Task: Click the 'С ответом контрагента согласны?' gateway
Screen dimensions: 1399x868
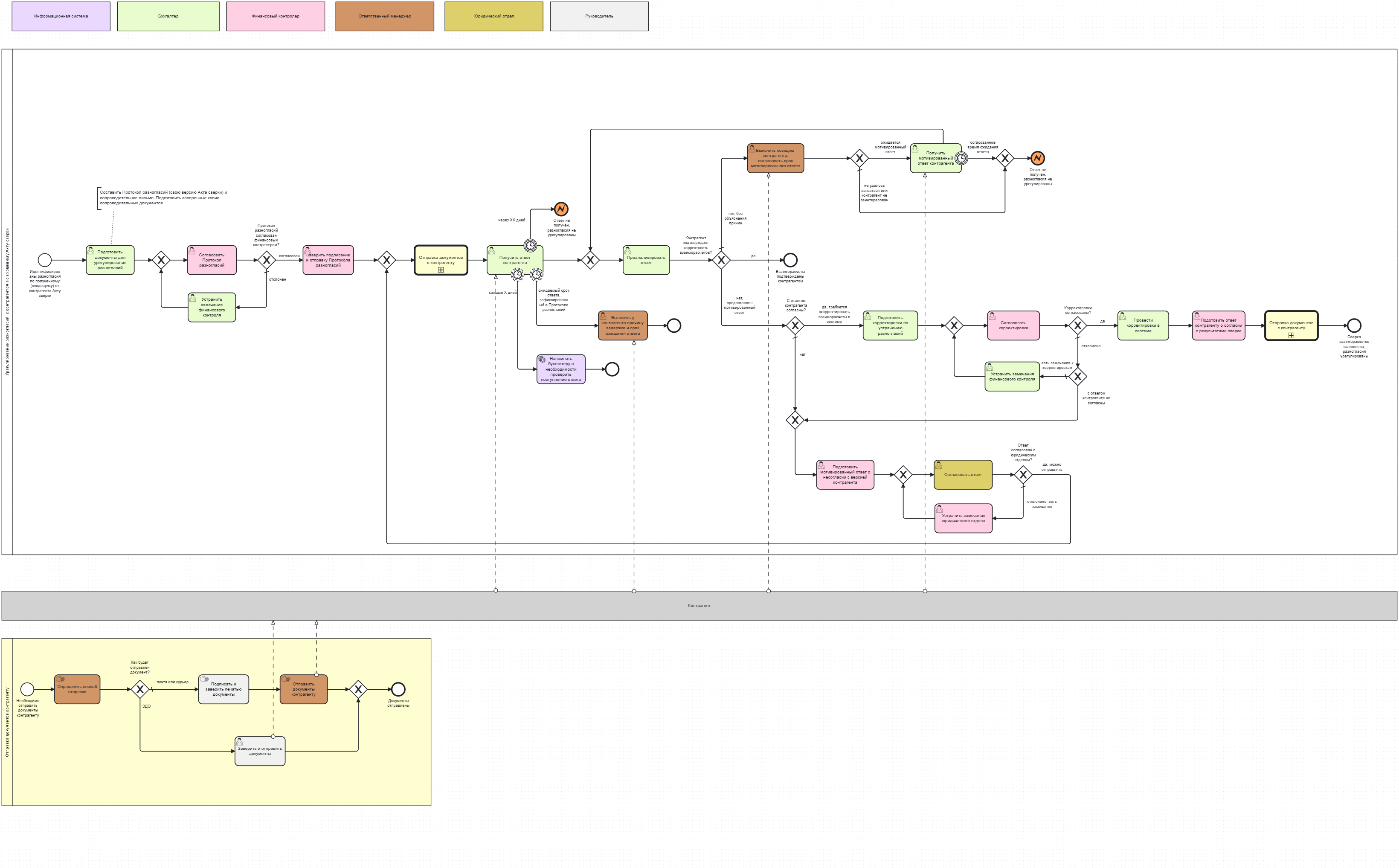Action: click(x=795, y=325)
